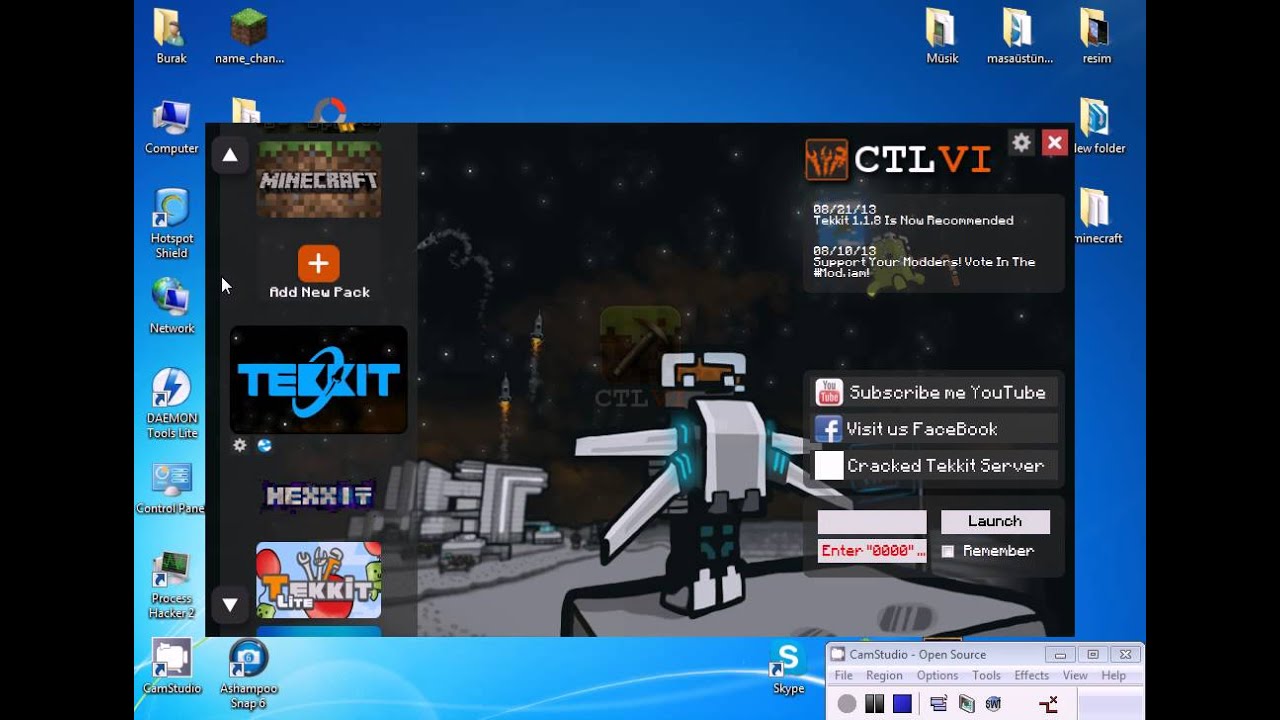Select Control Panel desktop icon
1280x720 pixels.
(x=171, y=486)
